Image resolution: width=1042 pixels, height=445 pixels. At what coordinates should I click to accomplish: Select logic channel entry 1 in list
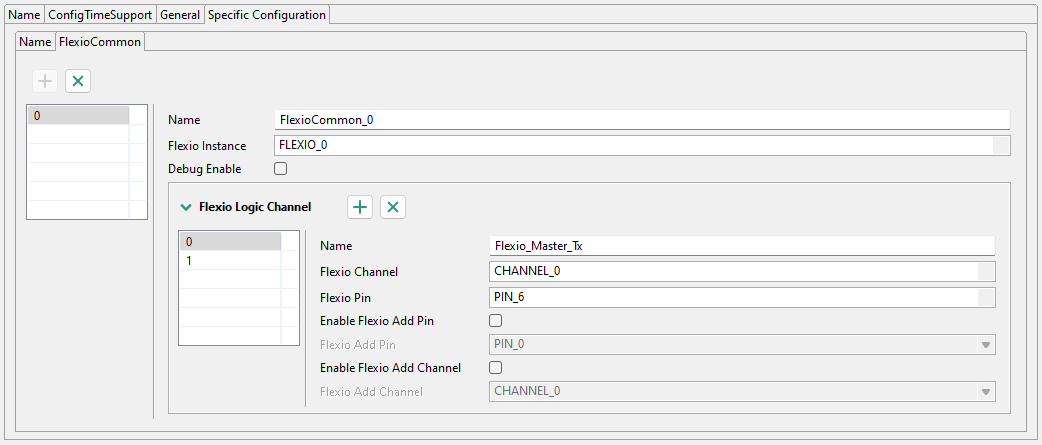(230, 261)
